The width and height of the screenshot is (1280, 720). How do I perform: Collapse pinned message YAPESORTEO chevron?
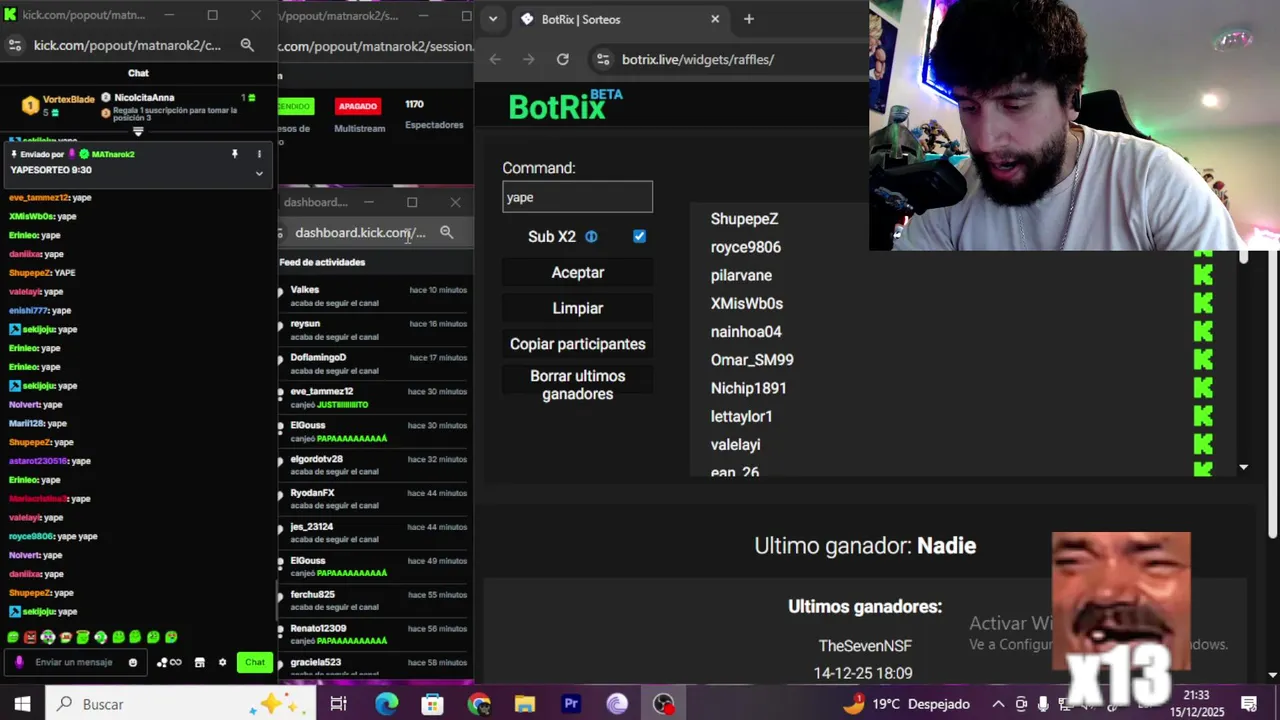tap(259, 173)
